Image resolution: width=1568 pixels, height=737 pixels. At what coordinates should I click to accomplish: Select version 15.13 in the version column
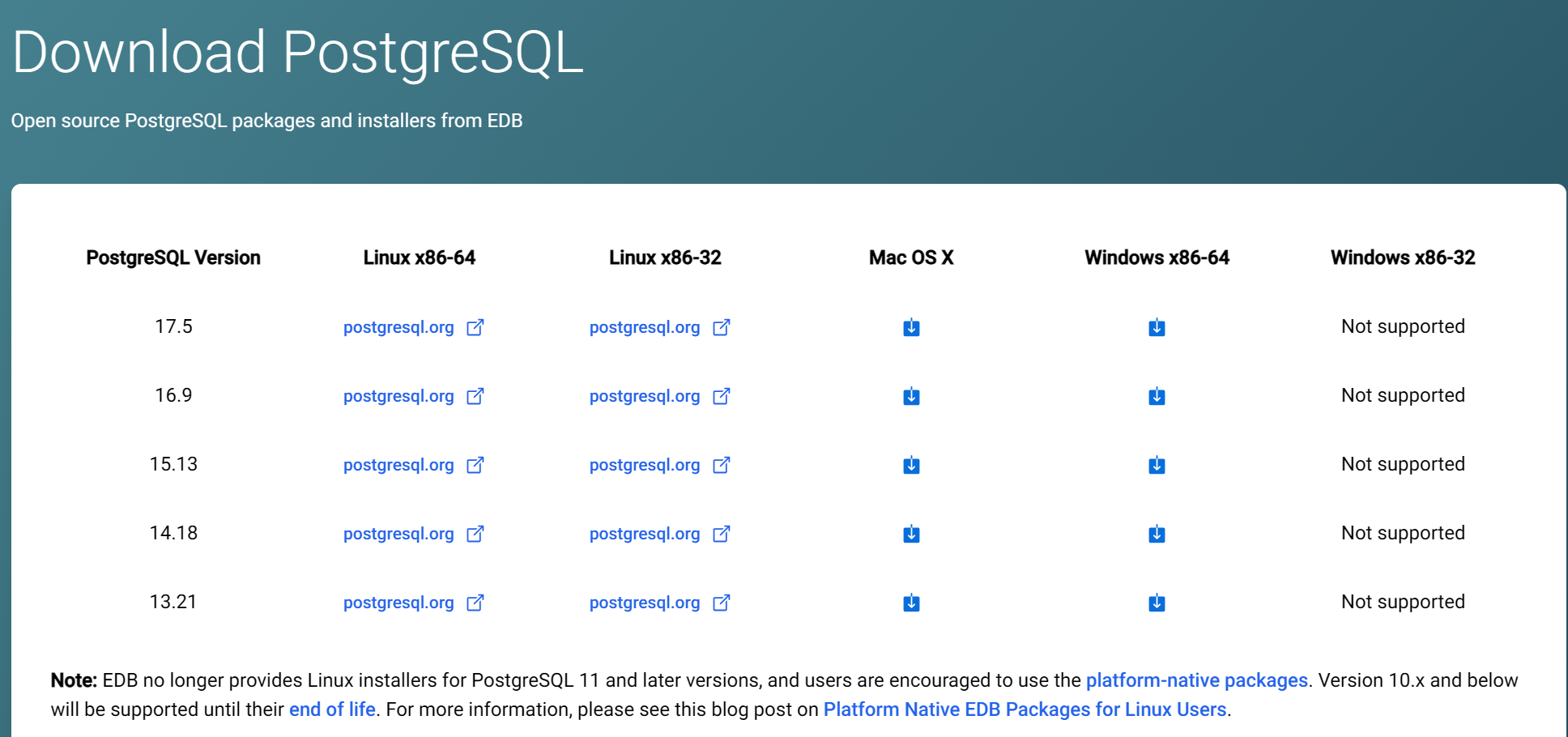pos(173,464)
